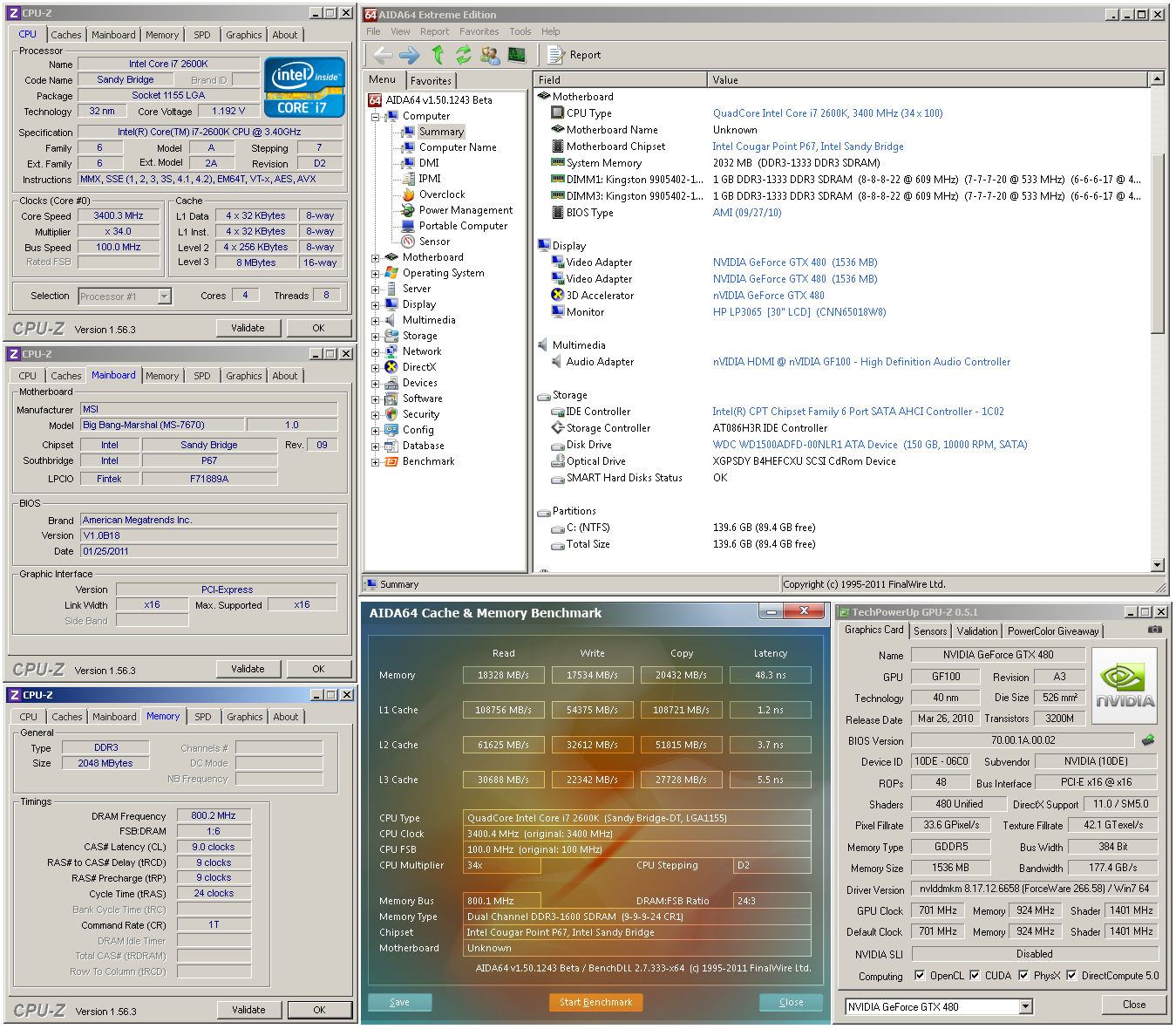Toggle the CUDA checkbox

pyautogui.click(x=975, y=976)
